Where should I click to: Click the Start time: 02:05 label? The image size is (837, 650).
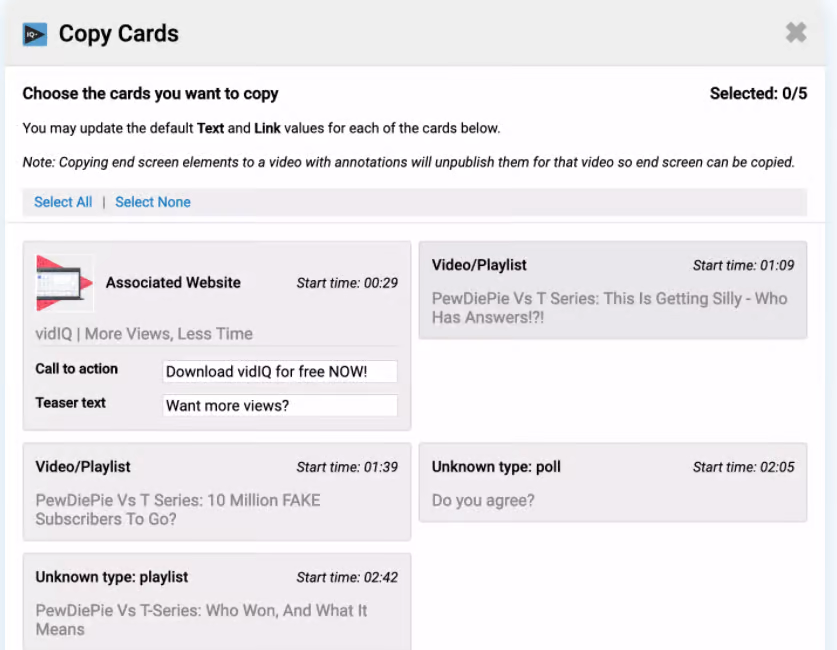click(744, 467)
